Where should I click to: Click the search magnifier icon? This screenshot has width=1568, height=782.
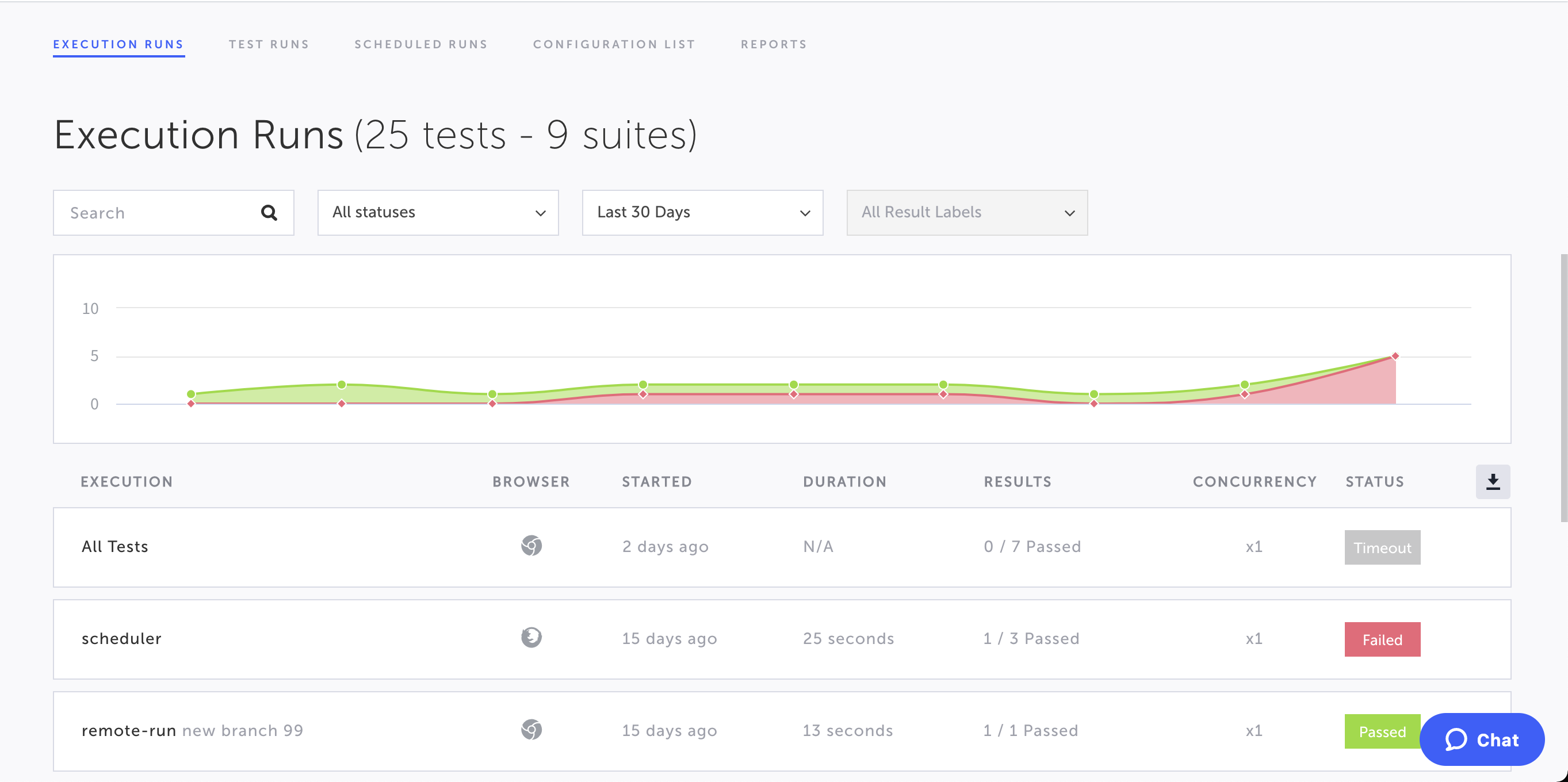click(x=269, y=212)
